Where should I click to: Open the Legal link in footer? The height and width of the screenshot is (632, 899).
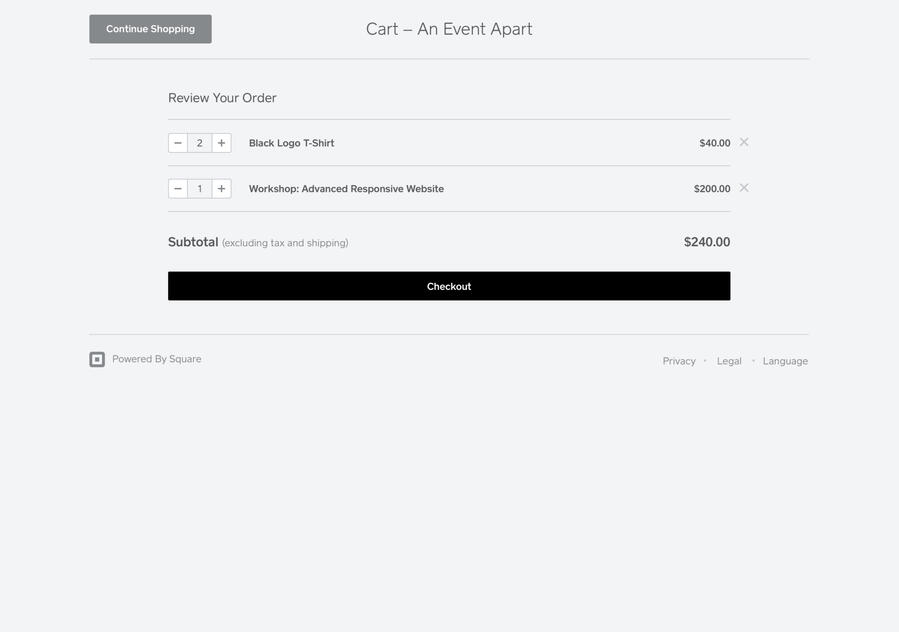pos(729,361)
